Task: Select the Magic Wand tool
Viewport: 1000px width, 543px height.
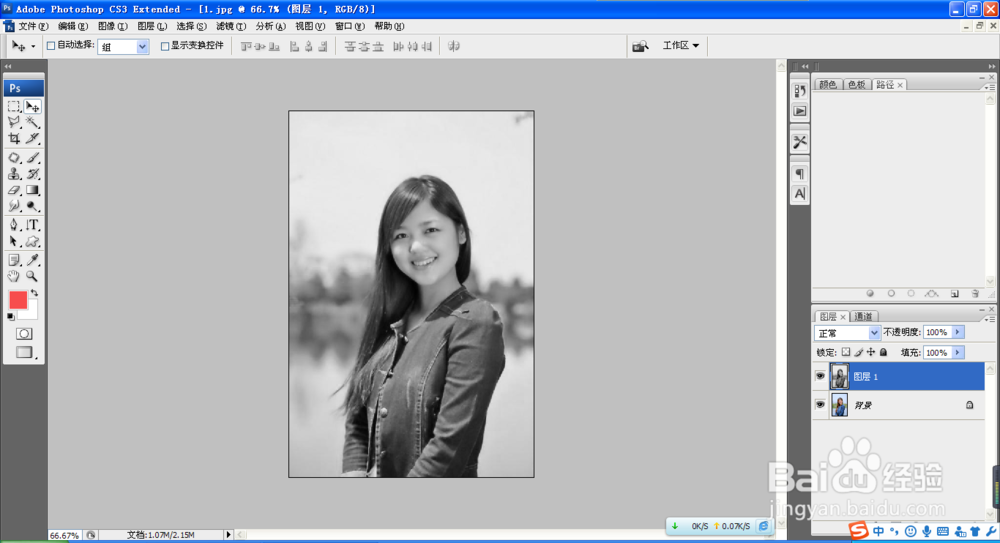Action: 33,122
